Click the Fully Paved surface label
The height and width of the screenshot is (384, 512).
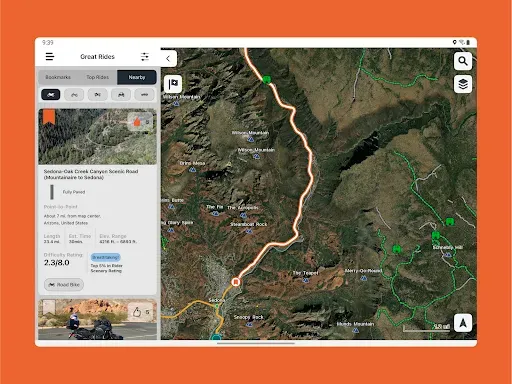coord(74,192)
